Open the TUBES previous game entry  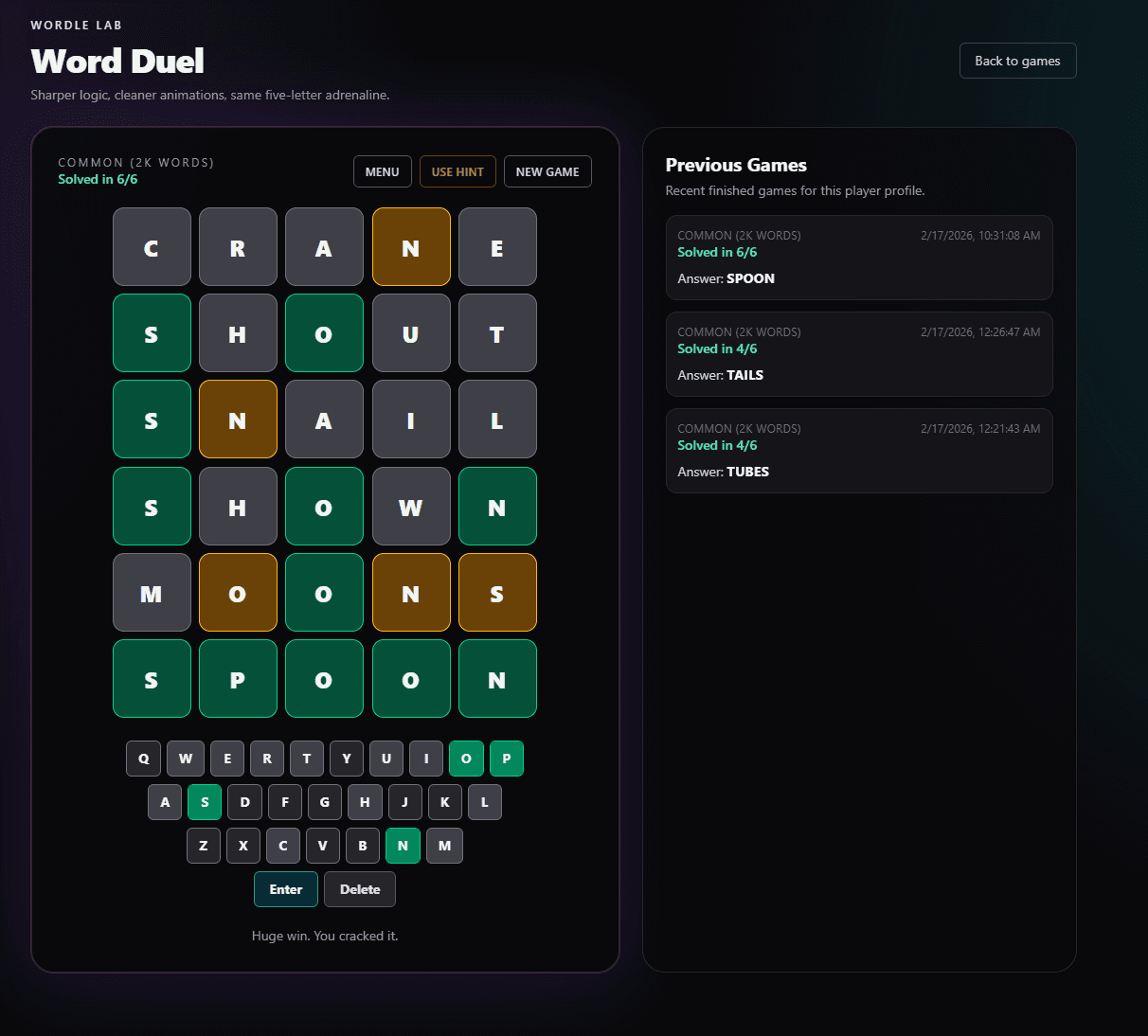(858, 451)
